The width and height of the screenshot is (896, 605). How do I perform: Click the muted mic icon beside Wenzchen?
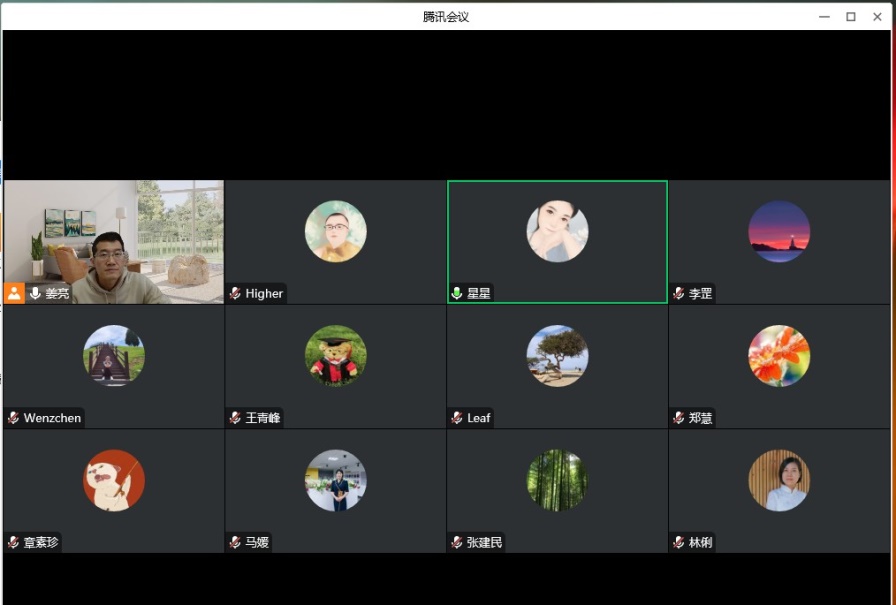[x=14, y=418]
